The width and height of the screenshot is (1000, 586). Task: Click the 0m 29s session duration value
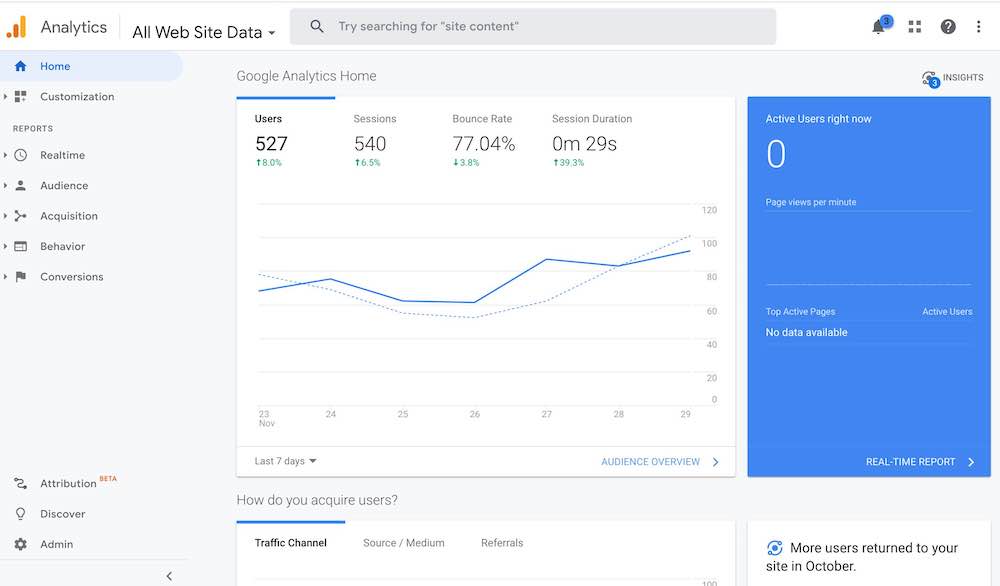point(584,143)
